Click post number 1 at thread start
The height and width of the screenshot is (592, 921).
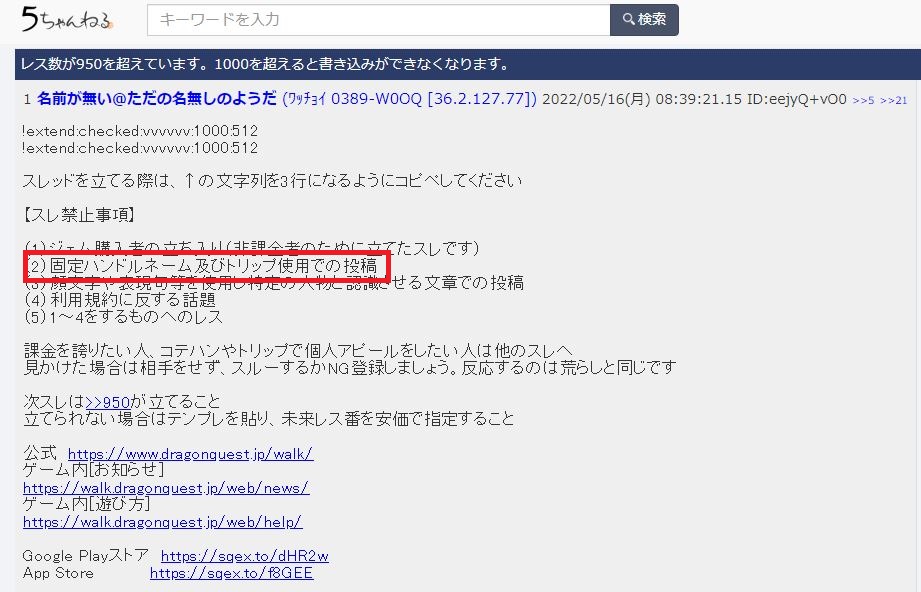27,99
